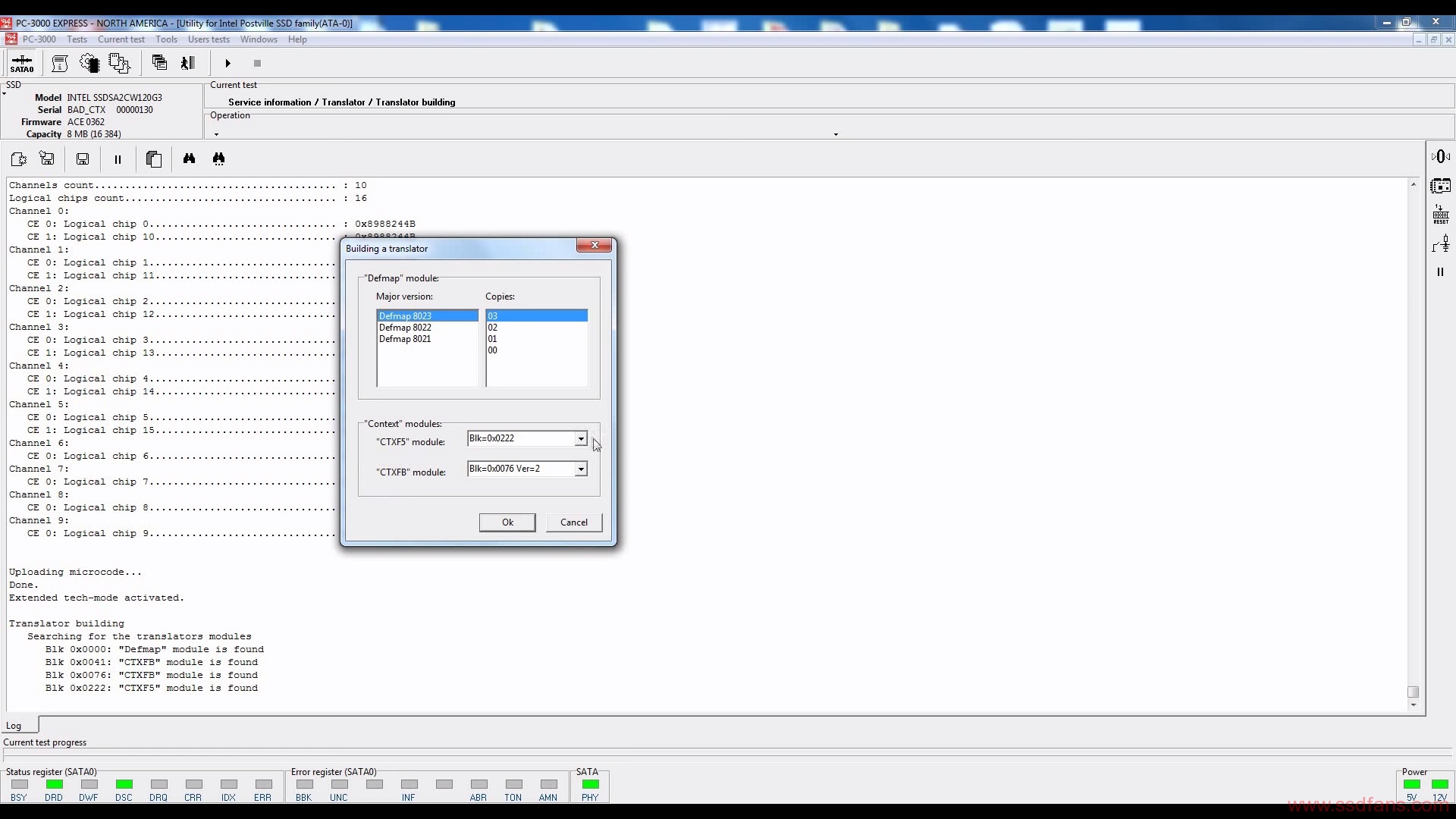1456x819 pixels.
Task: Open the drive ID information scroll icon
Action: pyautogui.click(x=60, y=63)
